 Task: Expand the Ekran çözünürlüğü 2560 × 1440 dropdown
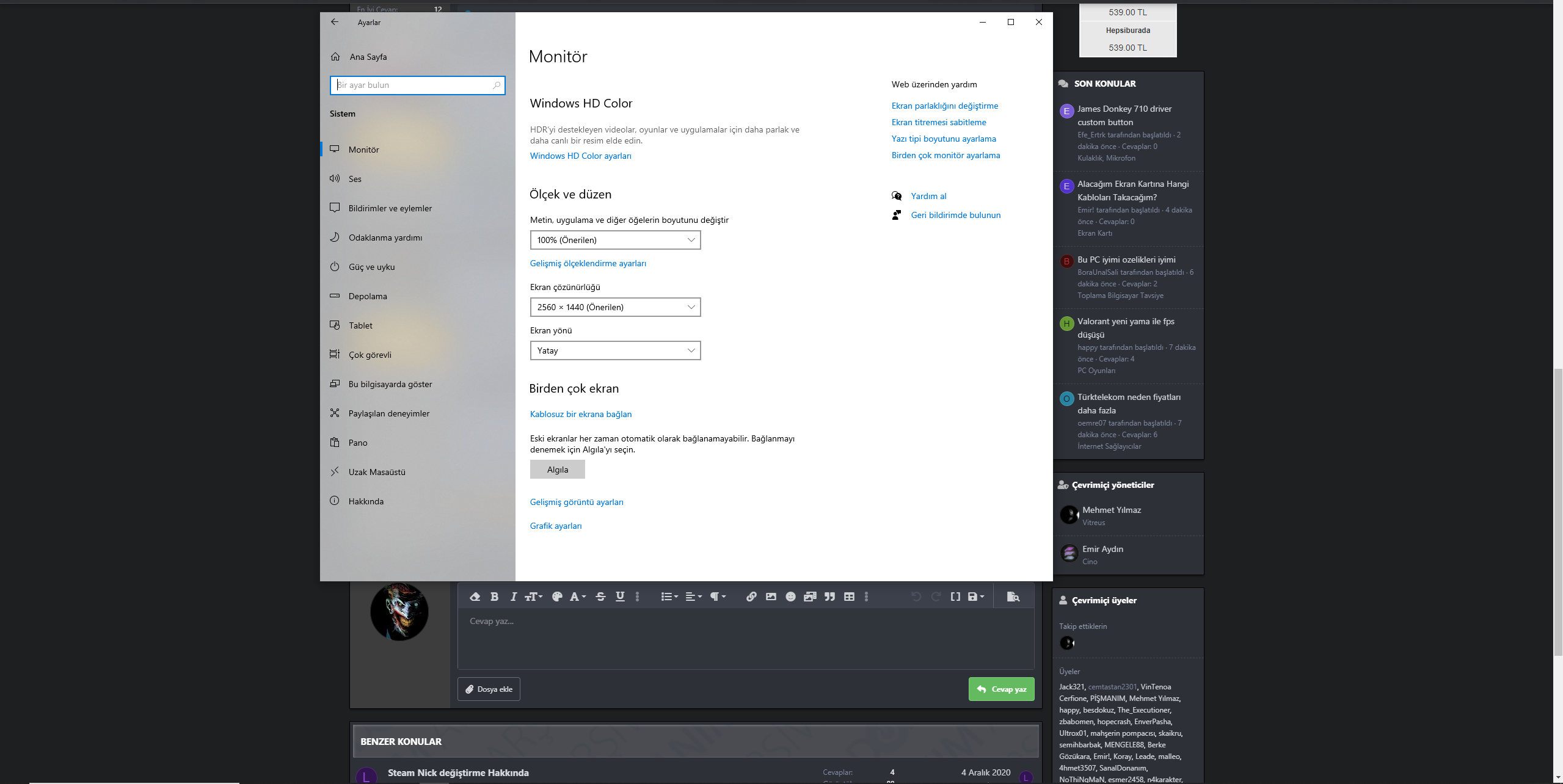pyautogui.click(x=615, y=307)
